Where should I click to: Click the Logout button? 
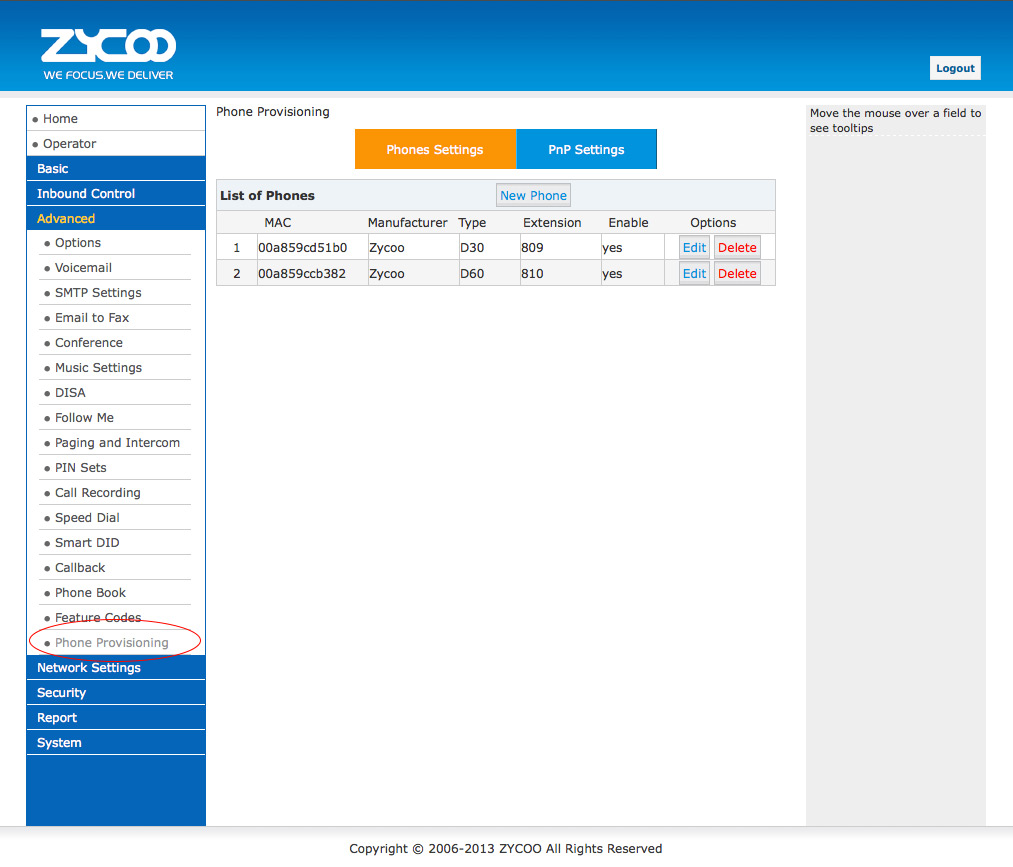tap(954, 68)
